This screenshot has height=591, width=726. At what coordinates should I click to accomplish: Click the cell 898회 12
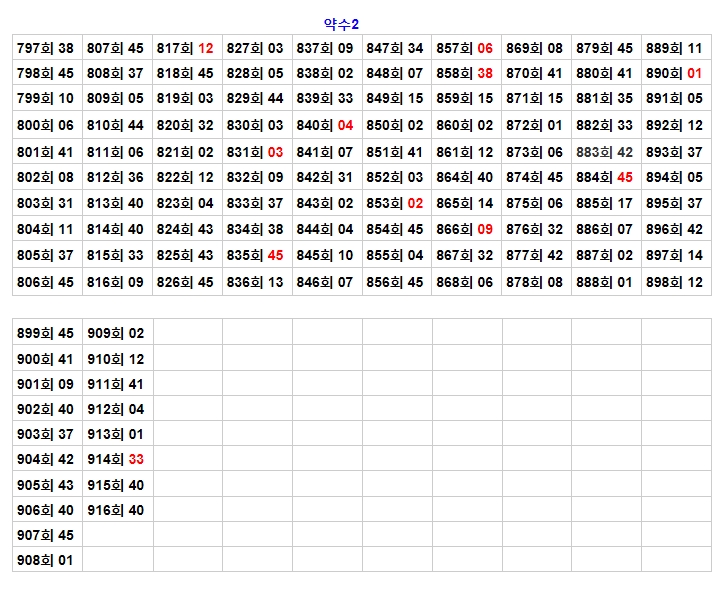point(675,283)
